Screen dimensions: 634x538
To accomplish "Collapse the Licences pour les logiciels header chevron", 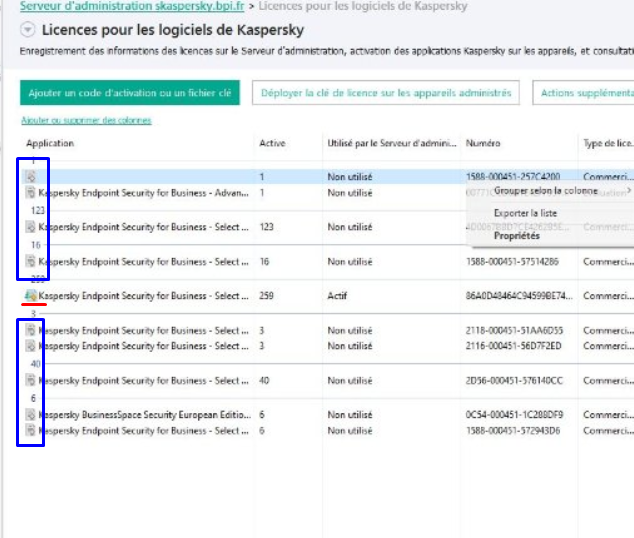I will click(27, 31).
